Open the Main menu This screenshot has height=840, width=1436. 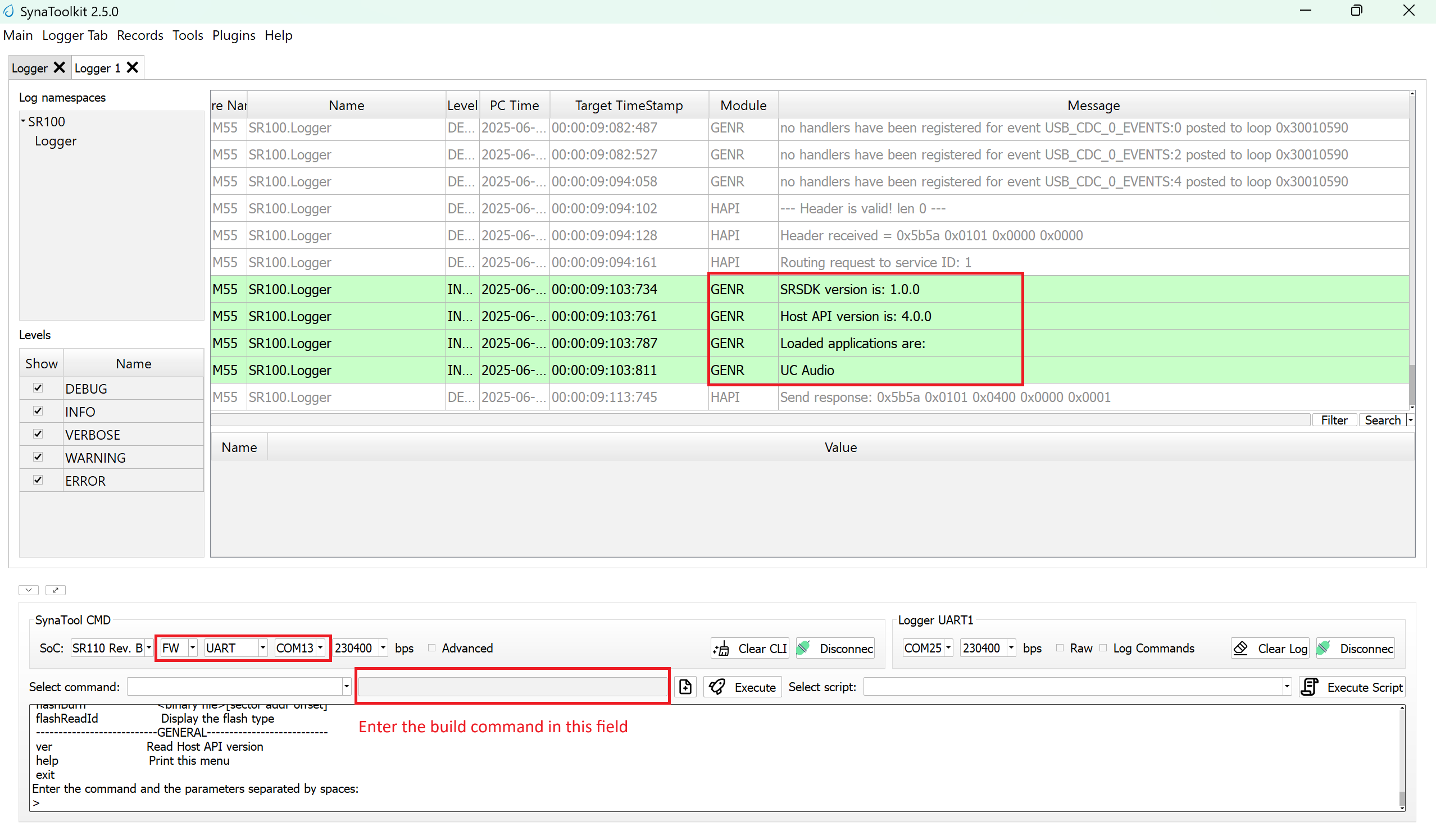pos(18,35)
